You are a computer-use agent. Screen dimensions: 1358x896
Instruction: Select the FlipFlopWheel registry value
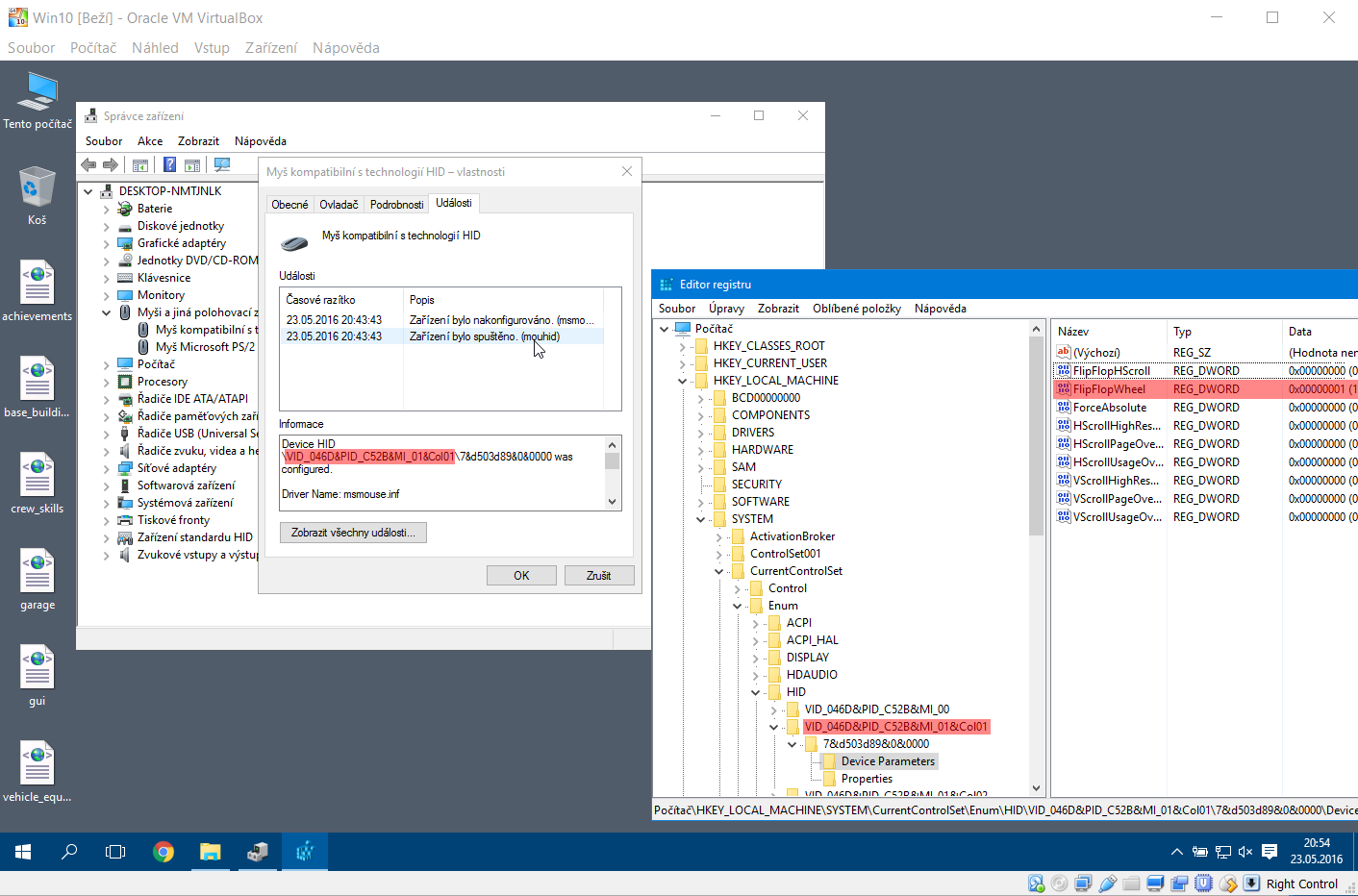point(1109,389)
